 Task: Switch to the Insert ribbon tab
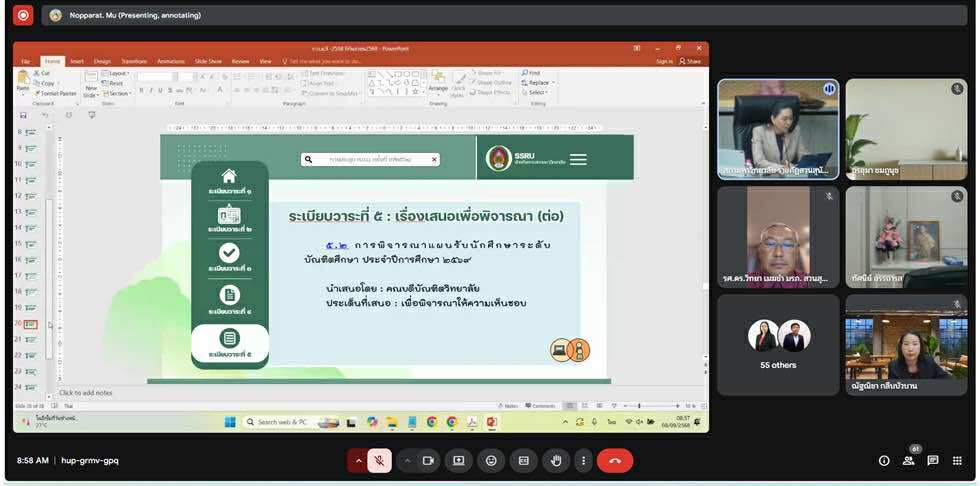click(77, 61)
